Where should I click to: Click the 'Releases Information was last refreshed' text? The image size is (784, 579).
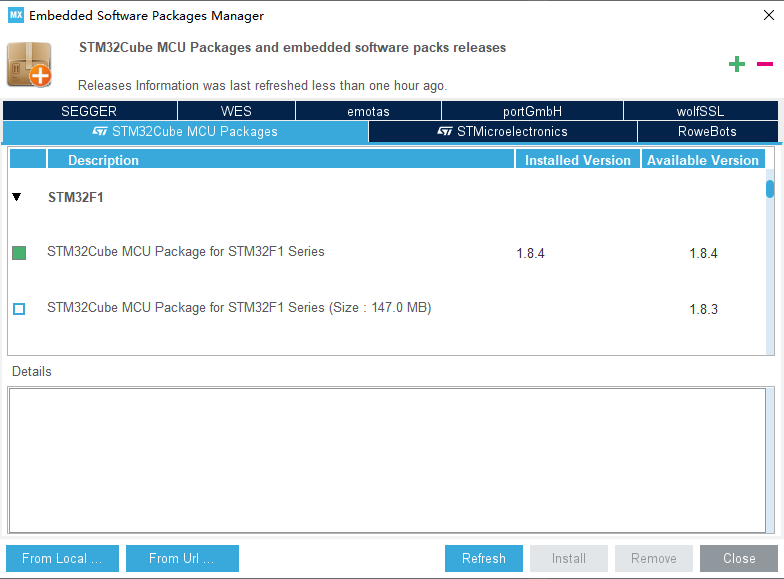coord(262,86)
